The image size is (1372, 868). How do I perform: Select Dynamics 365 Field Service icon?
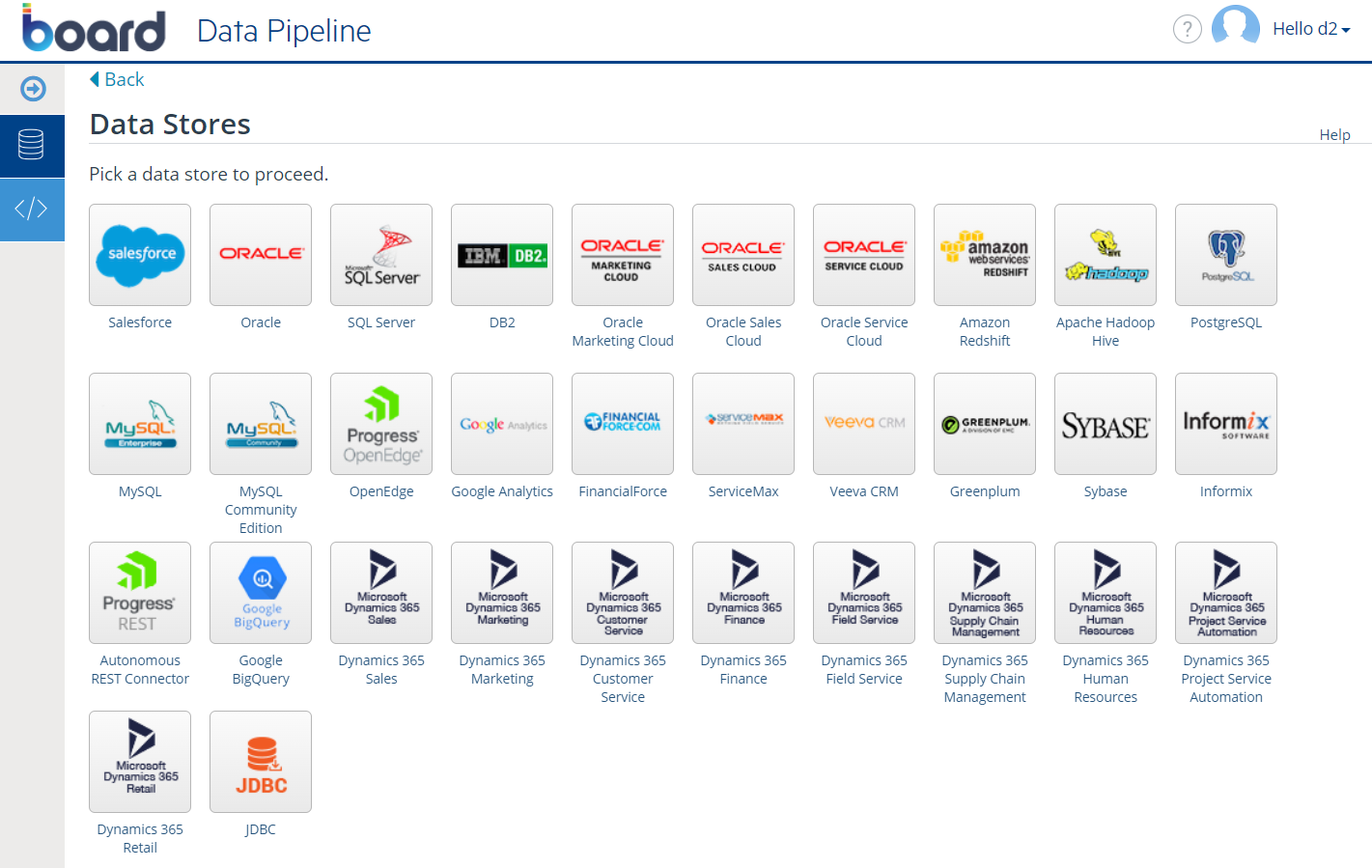[864, 593]
